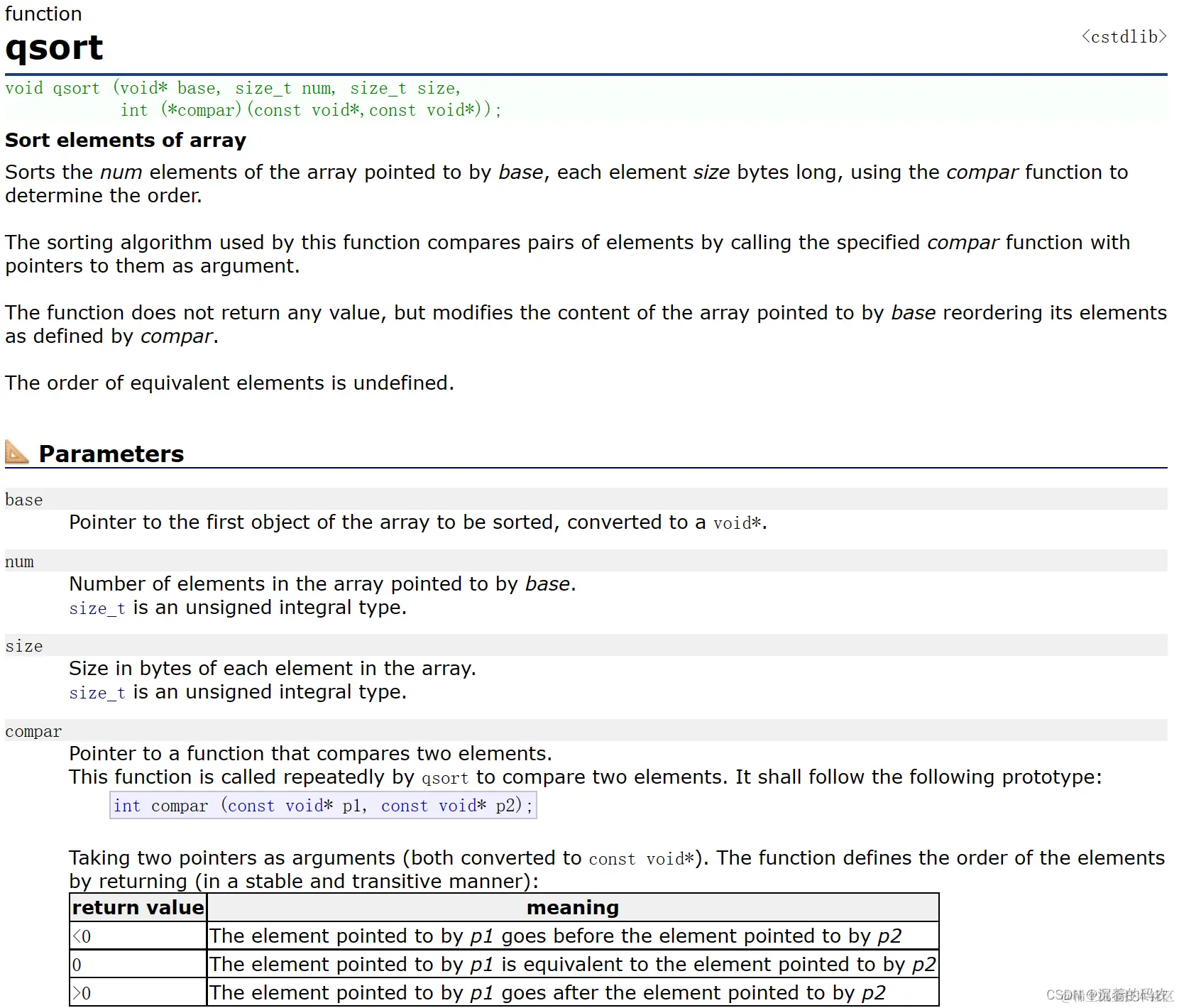
Task: Click the 'void qsort (void* base' prototype line
Action: 233,88
